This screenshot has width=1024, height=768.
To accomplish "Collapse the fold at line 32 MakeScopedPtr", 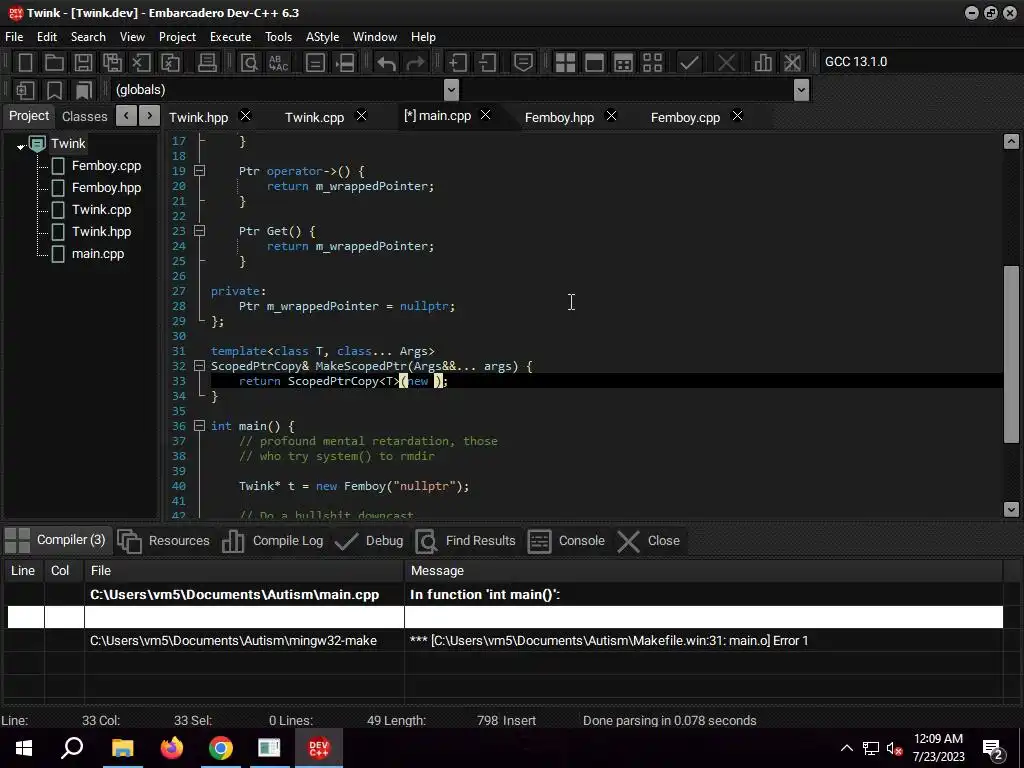I will point(200,366).
